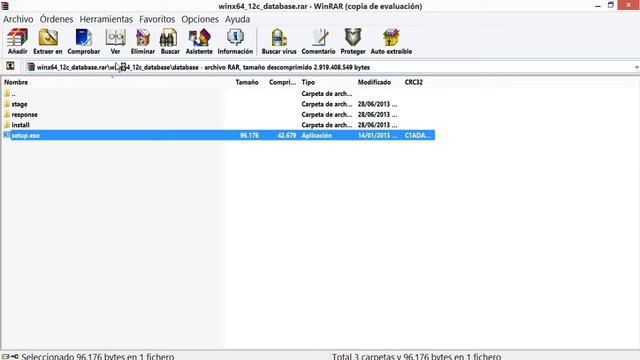Click the '14/01/2013' modified date cell
The height and width of the screenshot is (360, 640).
pos(378,136)
